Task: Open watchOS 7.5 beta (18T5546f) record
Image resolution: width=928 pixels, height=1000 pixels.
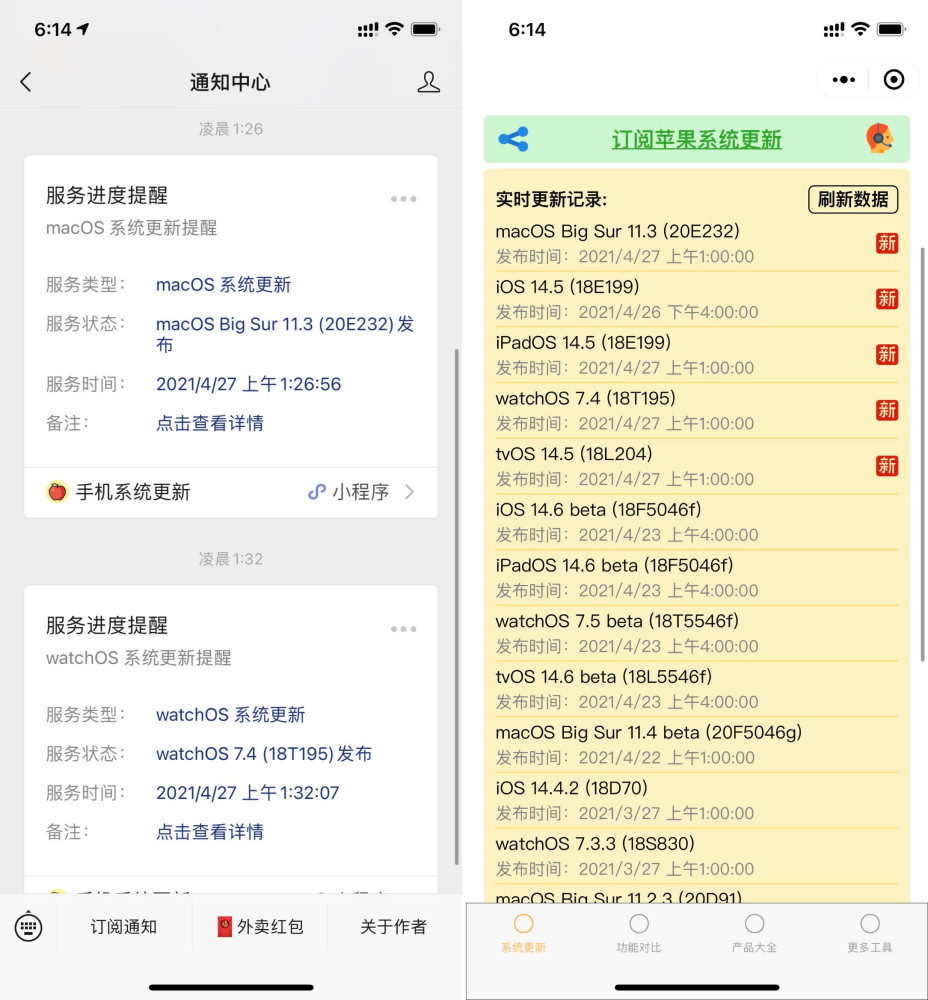Action: coord(696,633)
